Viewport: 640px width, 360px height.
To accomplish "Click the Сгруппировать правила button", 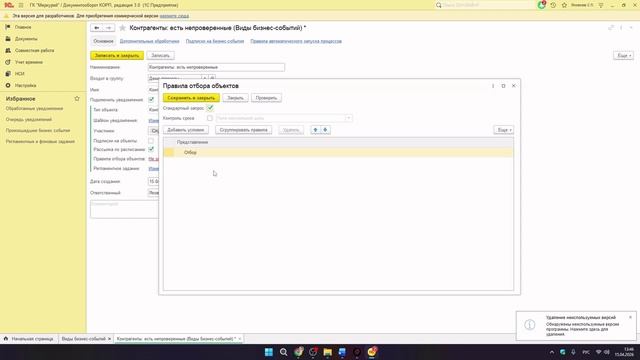I will (x=243, y=130).
